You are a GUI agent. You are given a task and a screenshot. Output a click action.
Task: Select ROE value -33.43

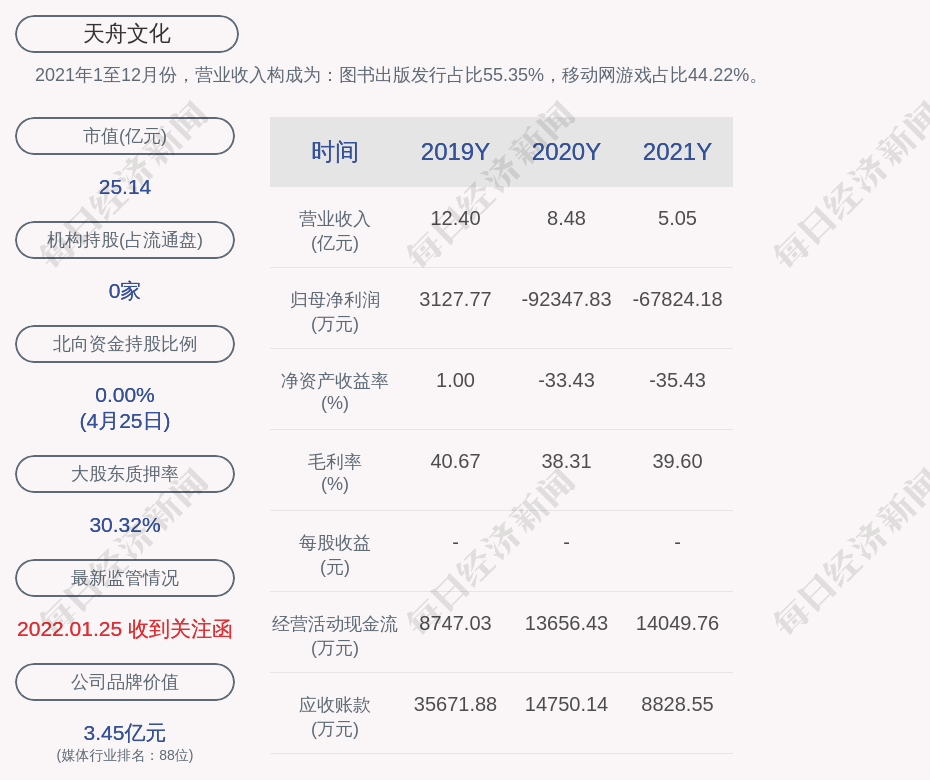click(566, 380)
